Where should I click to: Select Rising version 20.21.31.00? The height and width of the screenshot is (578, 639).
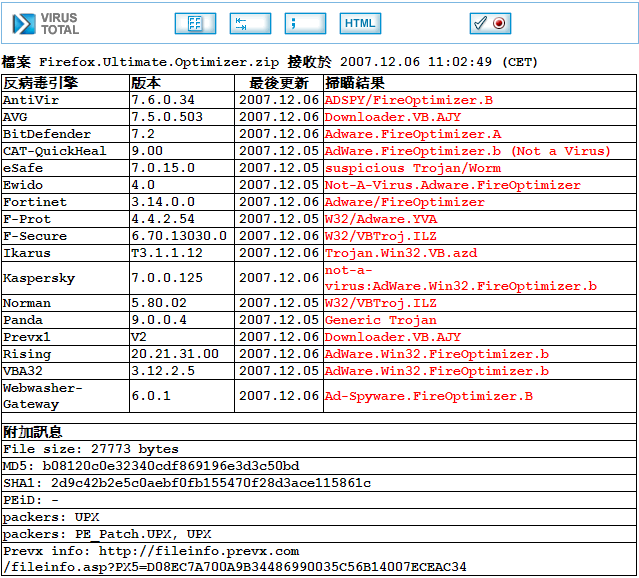click(175, 354)
